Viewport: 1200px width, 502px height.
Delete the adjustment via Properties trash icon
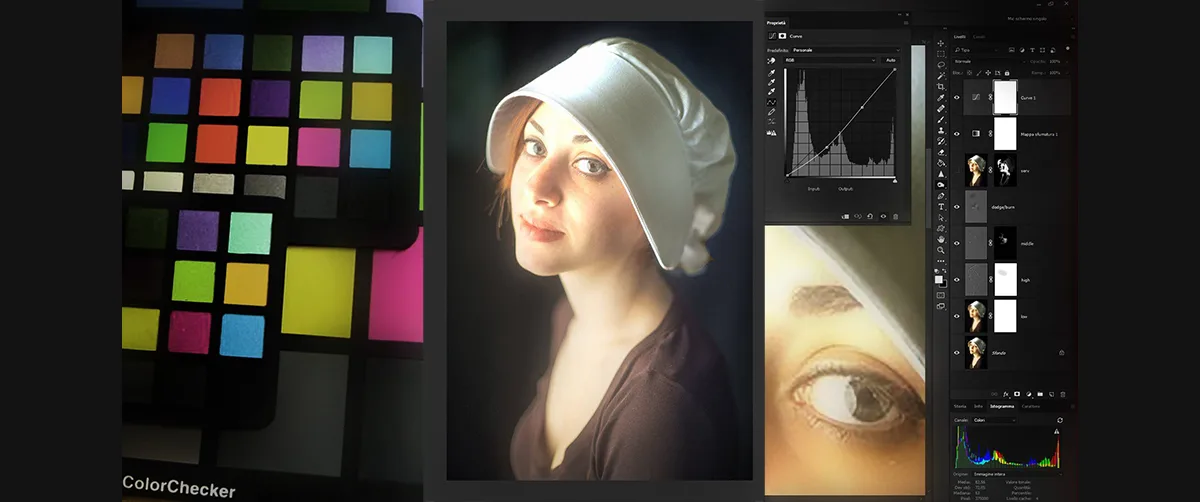tap(895, 215)
